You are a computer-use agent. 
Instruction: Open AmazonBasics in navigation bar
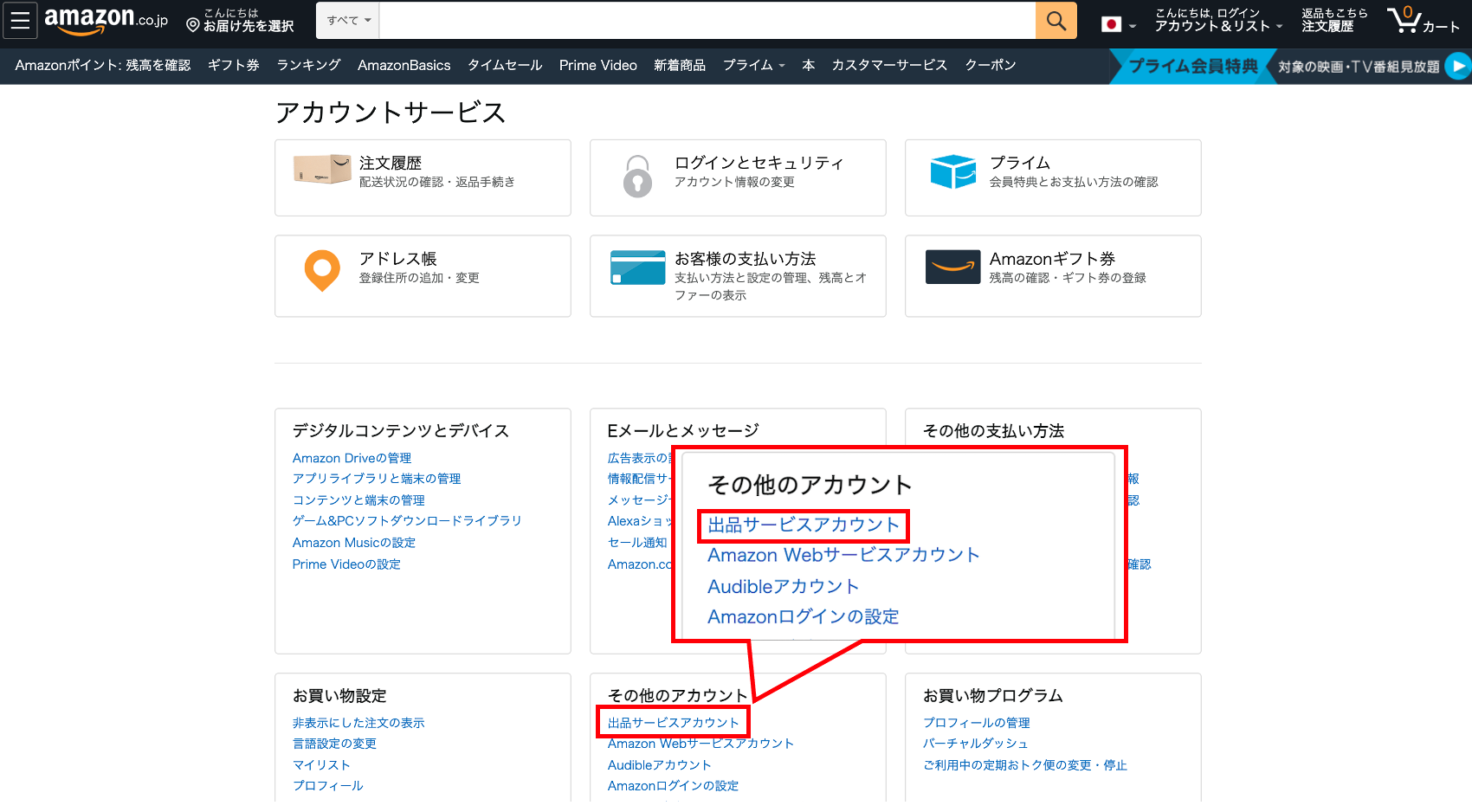pos(404,65)
